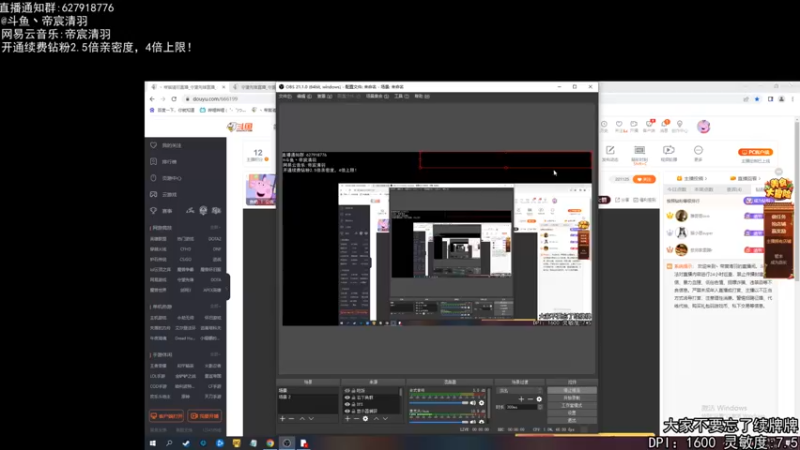Adjust second mixer channel volume slider
Viewport: 800px width, 450px height.
coord(439,422)
